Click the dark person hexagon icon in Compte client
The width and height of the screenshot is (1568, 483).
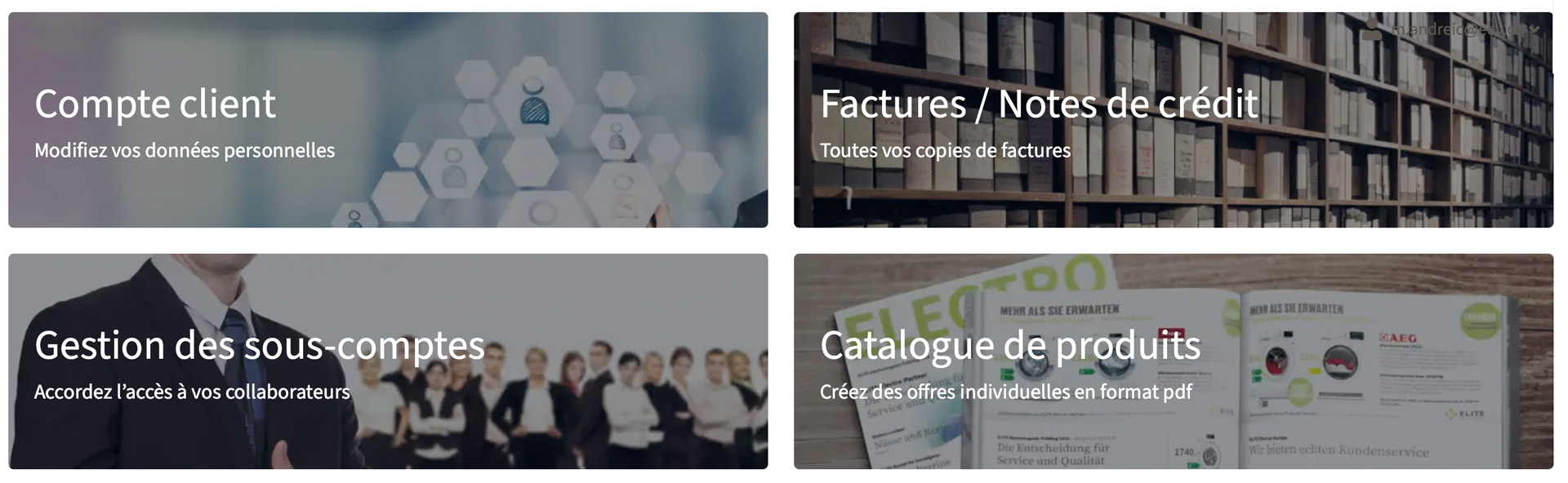(534, 101)
